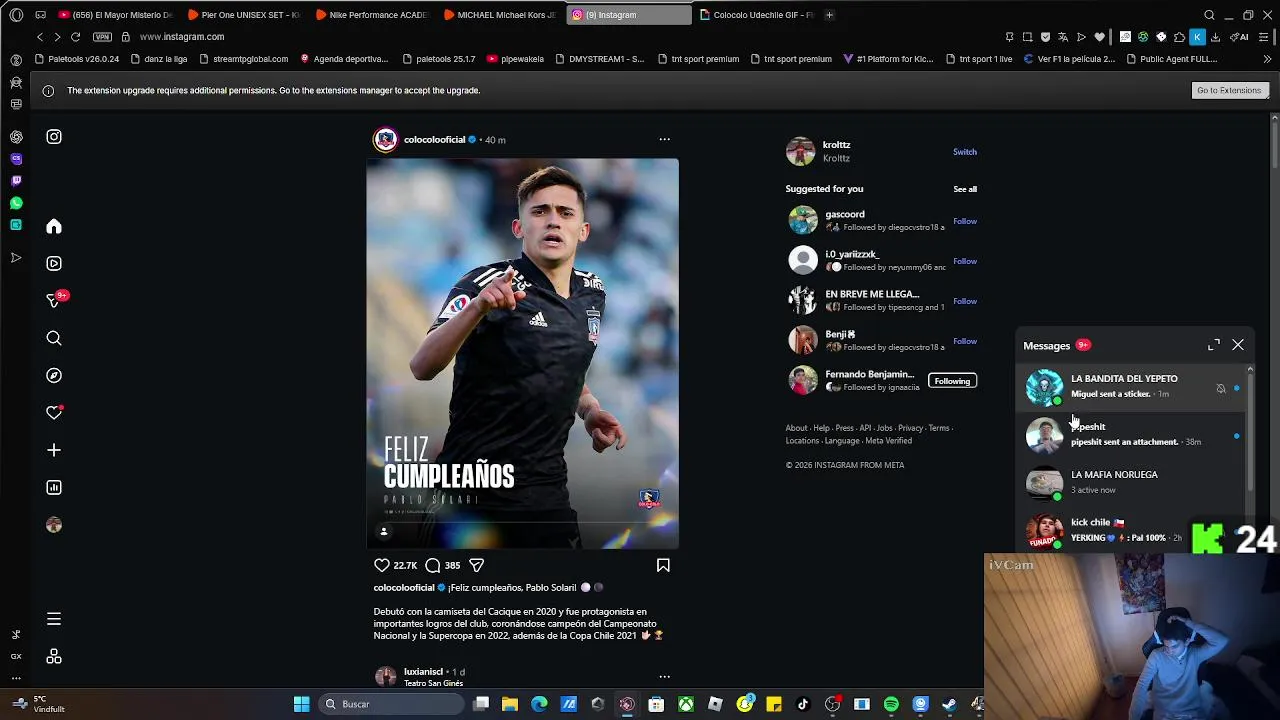This screenshot has width=1280, height=720.
Task: Switch to Colocolo Udechile GIF tab
Action: point(755,15)
